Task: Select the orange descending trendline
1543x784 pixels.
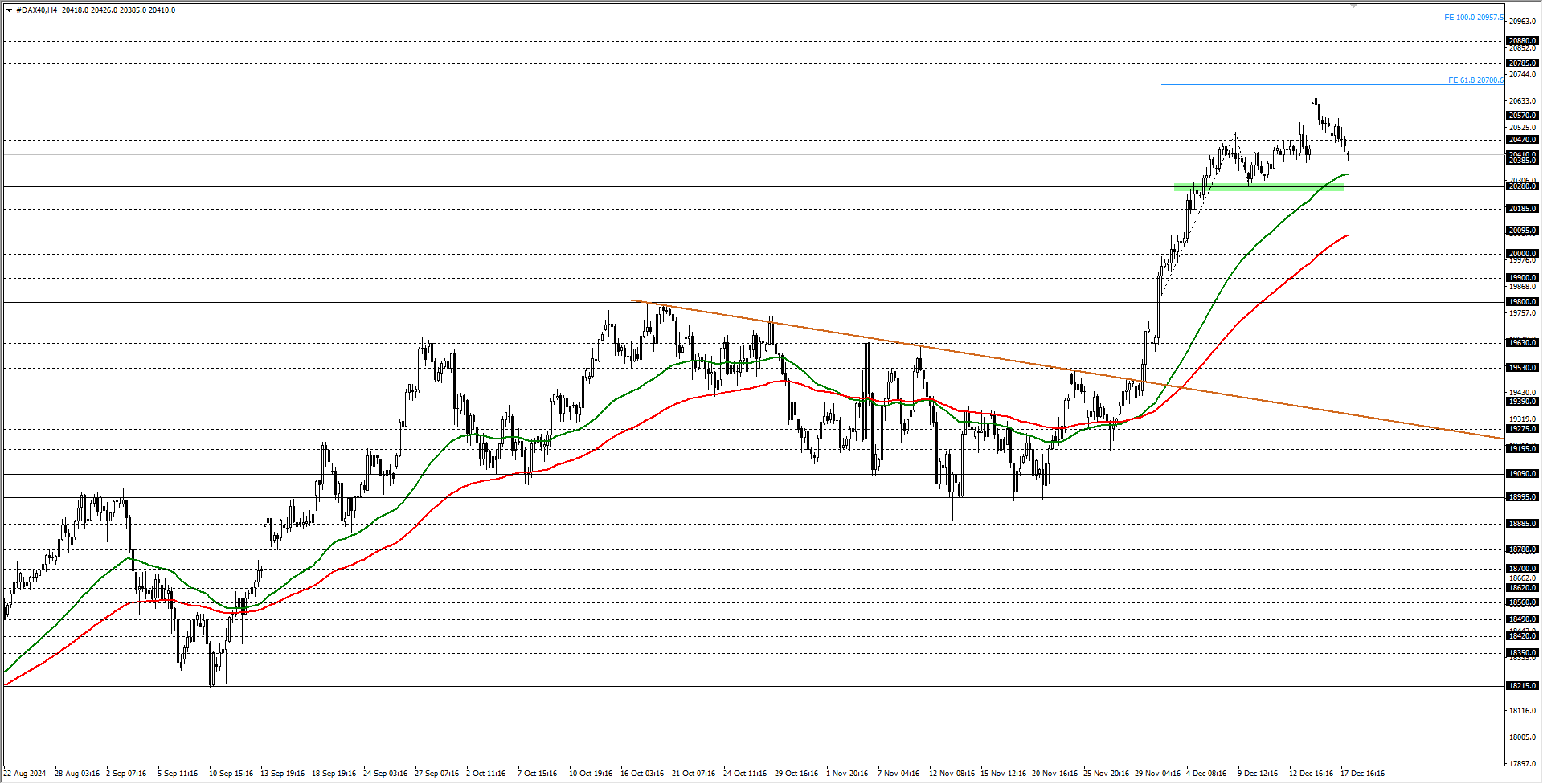Action: coord(1067,370)
